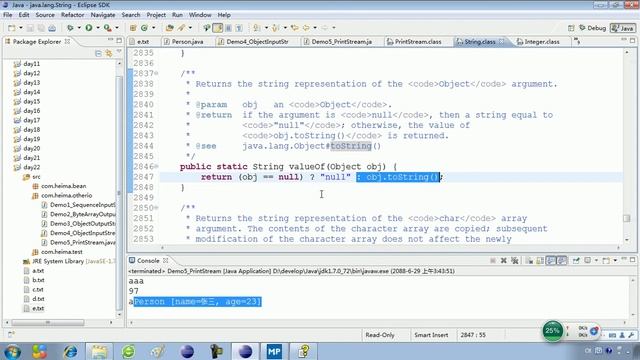640x360 pixels.
Task: Open the Display Selected Console dropdown
Action: [596, 260]
